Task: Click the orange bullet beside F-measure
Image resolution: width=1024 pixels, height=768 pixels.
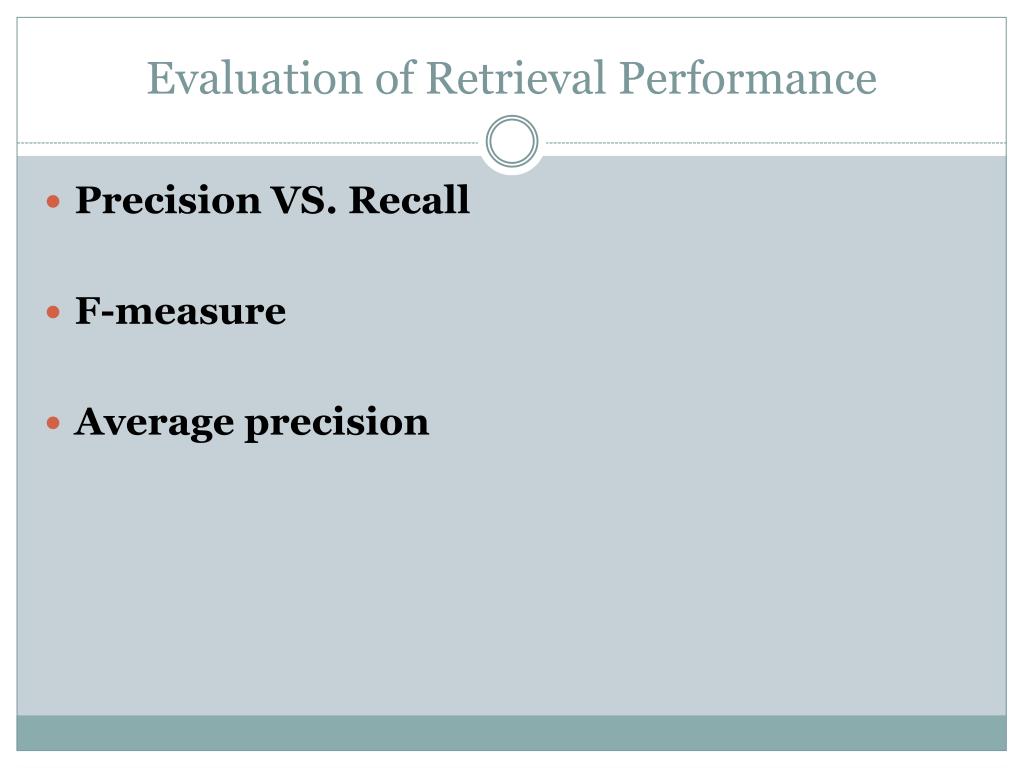Action: click(x=54, y=312)
